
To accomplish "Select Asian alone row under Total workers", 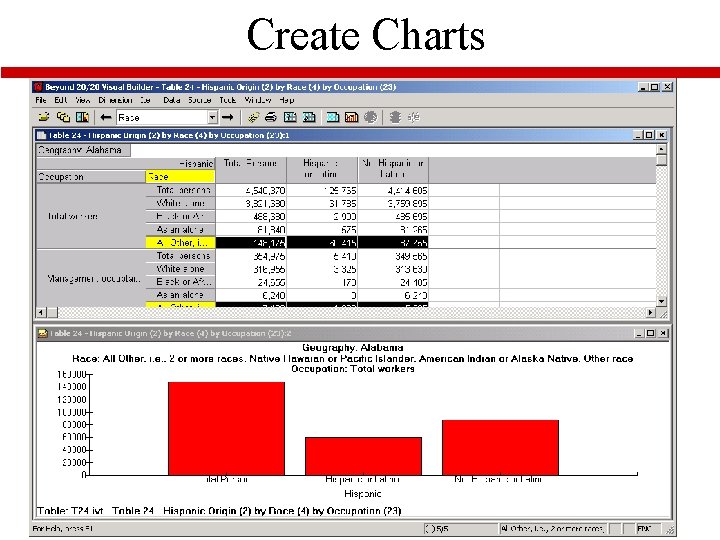I will click(180, 229).
